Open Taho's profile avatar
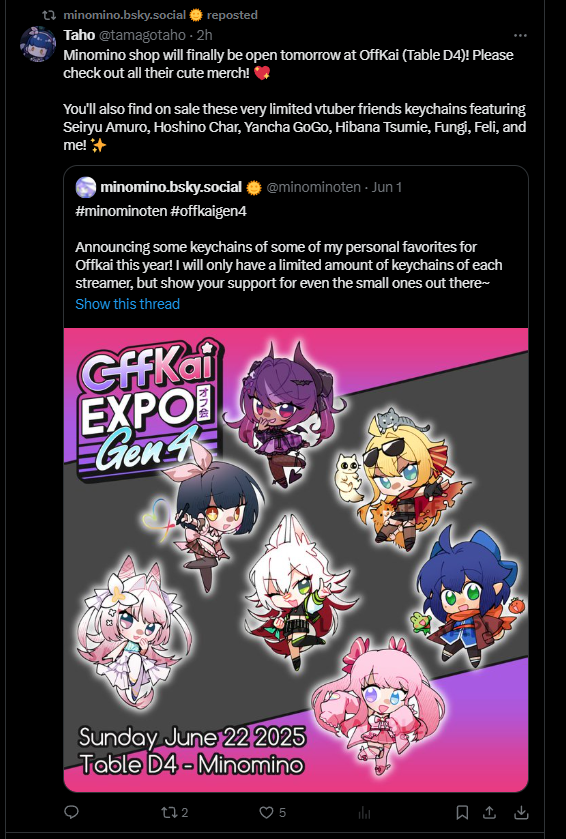The image size is (566, 839). coord(38,44)
